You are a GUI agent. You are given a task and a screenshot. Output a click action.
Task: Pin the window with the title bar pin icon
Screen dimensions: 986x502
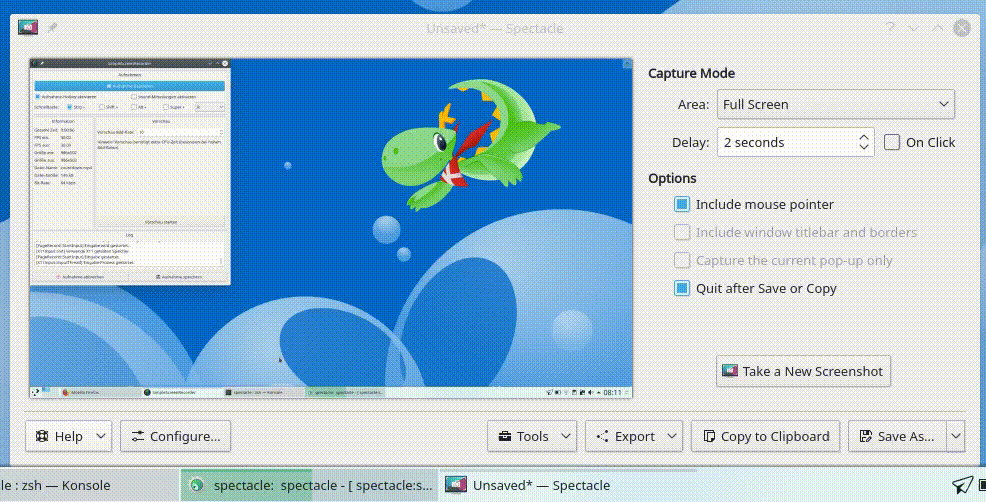click(52, 28)
